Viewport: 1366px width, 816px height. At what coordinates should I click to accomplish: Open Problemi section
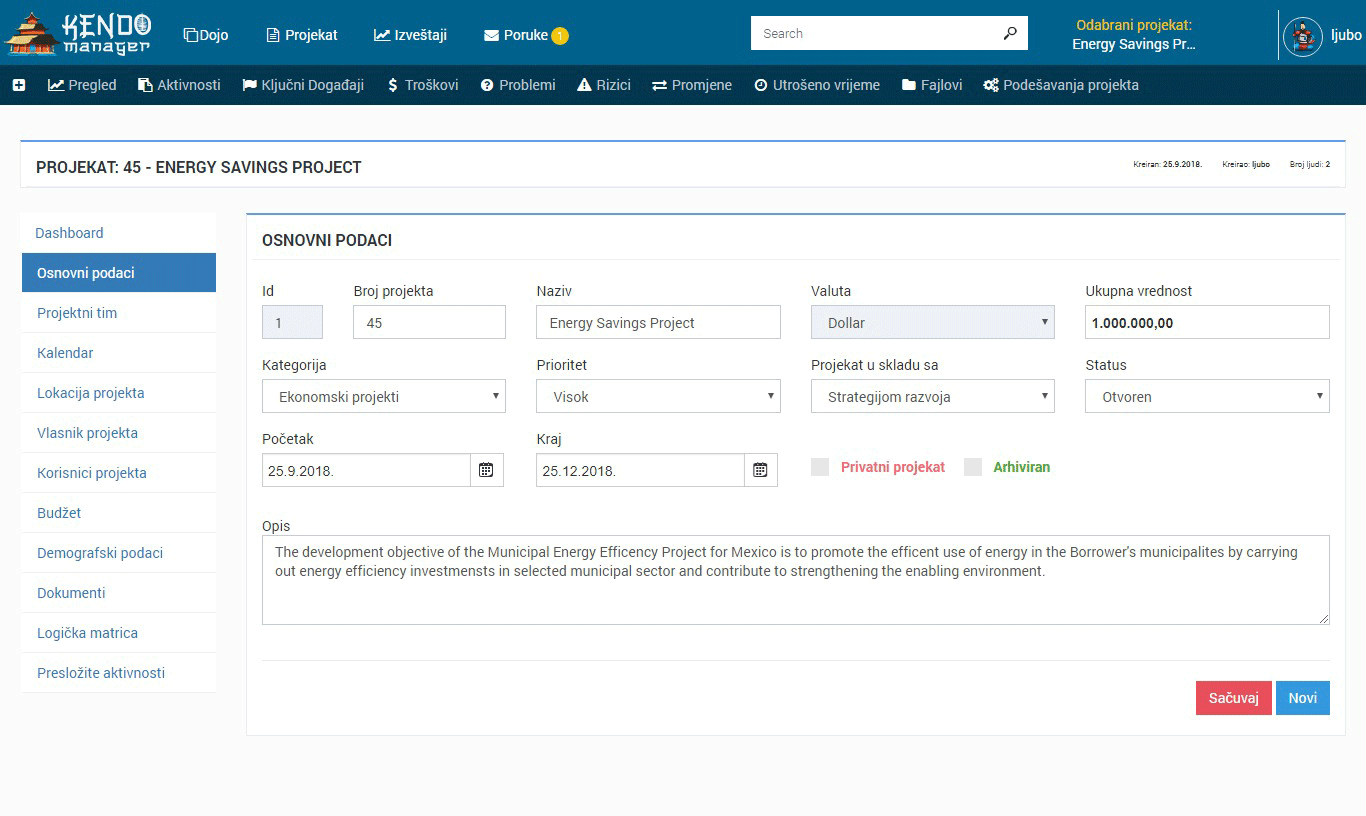tap(518, 85)
